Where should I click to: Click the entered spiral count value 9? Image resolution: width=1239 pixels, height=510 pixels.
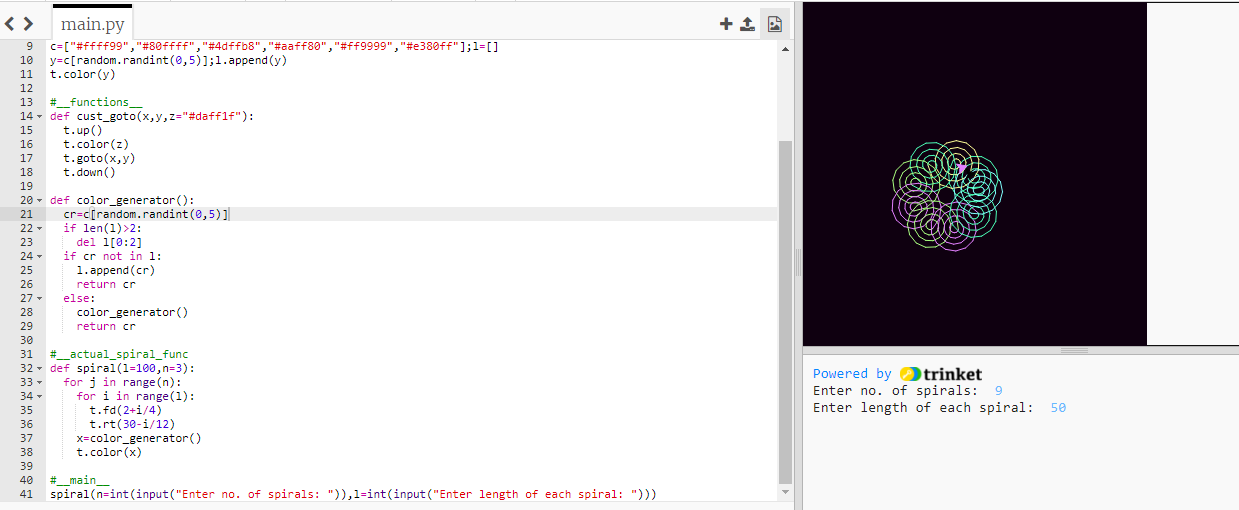[999, 391]
